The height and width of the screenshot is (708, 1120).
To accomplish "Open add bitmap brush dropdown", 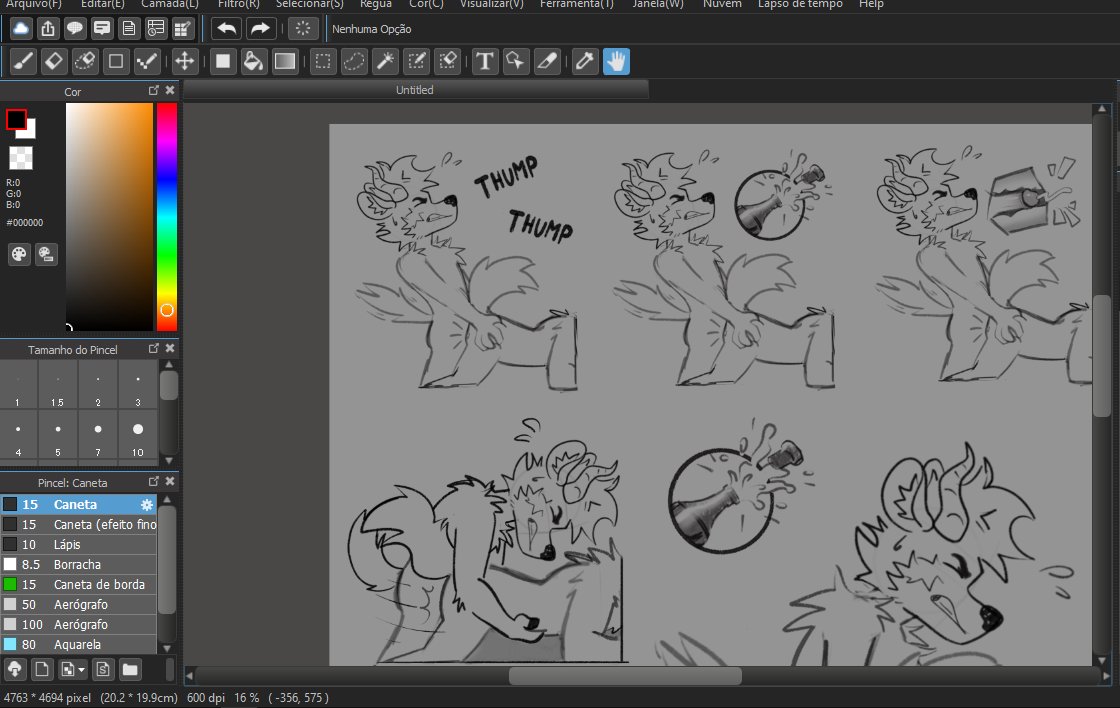I will (x=73, y=669).
